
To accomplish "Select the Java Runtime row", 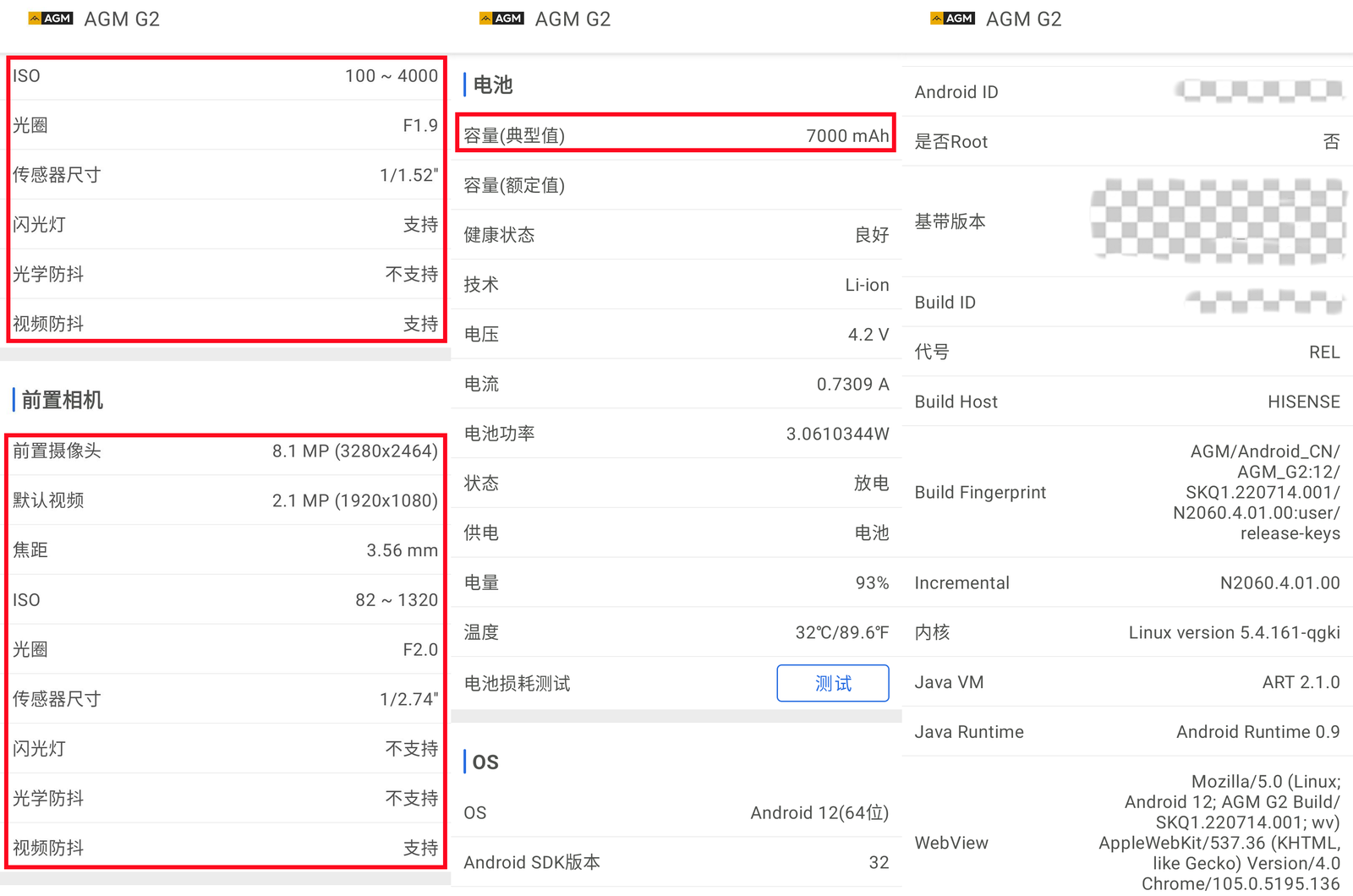I will 1127,732.
